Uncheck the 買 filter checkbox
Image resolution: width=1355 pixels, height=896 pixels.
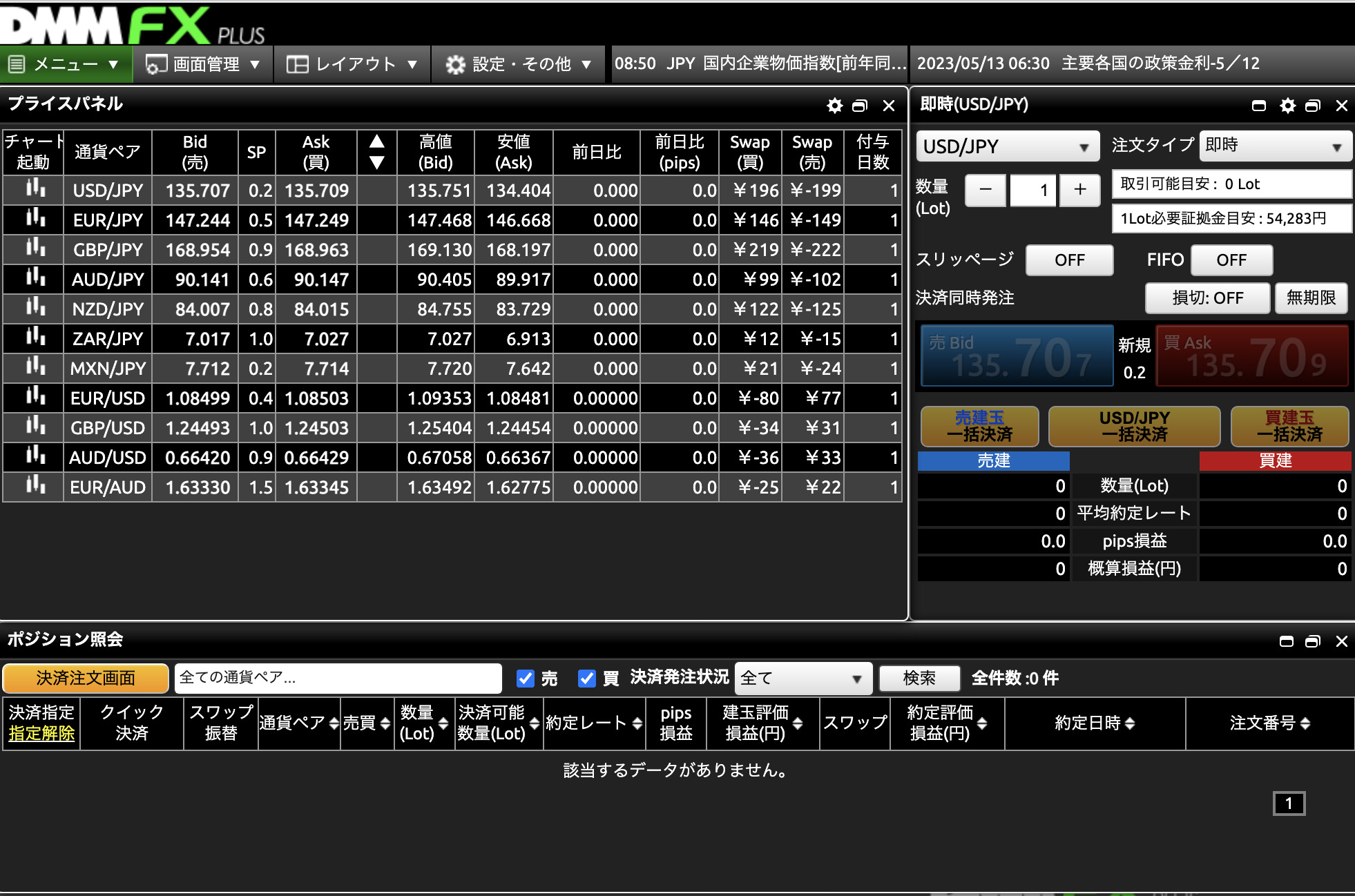[587, 679]
